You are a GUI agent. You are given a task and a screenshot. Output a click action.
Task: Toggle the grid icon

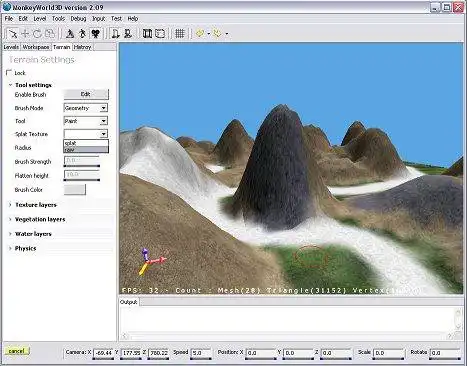click(x=180, y=33)
